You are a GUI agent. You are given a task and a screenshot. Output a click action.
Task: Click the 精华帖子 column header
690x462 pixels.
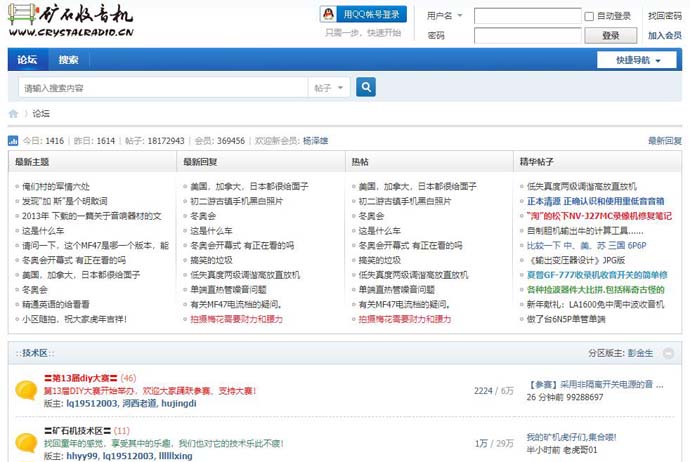coord(536,162)
